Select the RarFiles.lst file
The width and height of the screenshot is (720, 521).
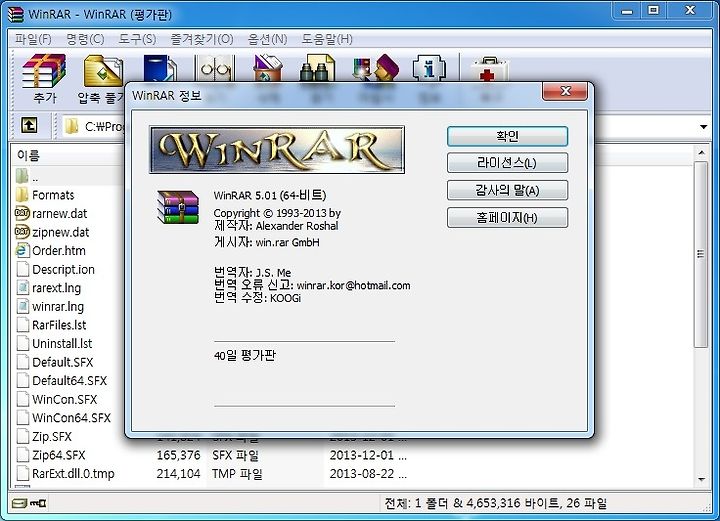(x=59, y=325)
